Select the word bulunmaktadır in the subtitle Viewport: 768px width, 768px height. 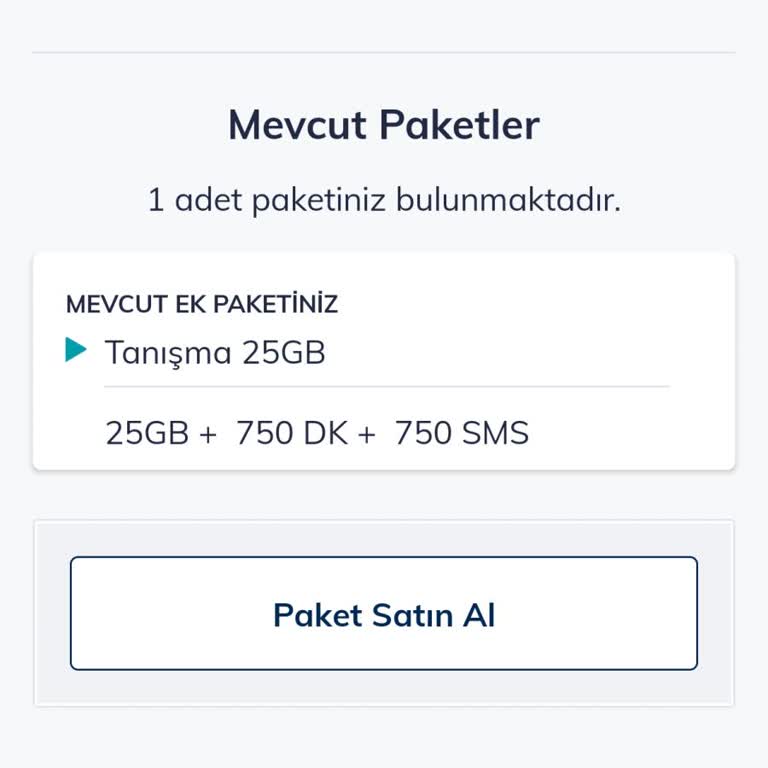[508, 200]
